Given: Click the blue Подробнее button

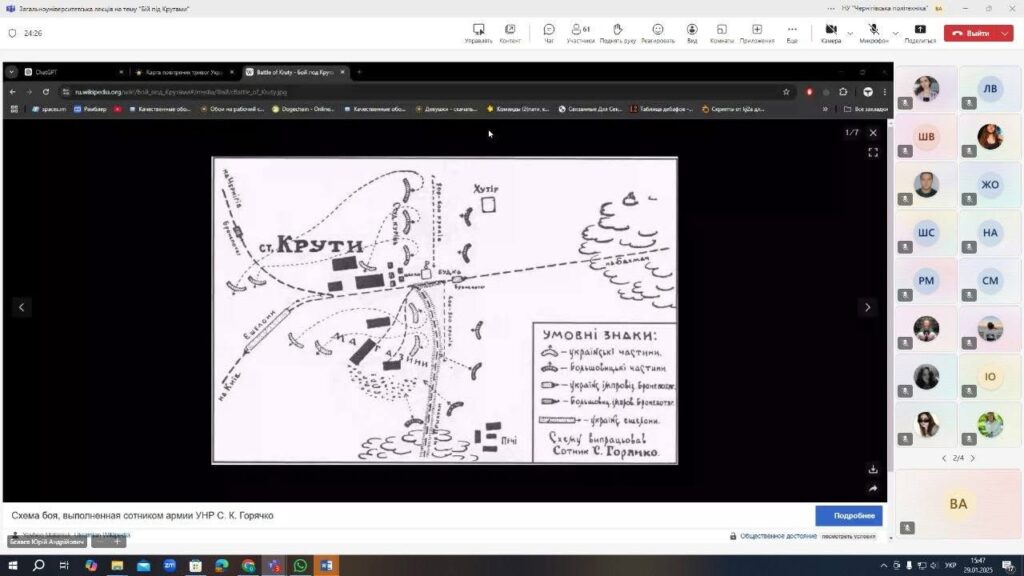Looking at the screenshot, I should pos(848,515).
